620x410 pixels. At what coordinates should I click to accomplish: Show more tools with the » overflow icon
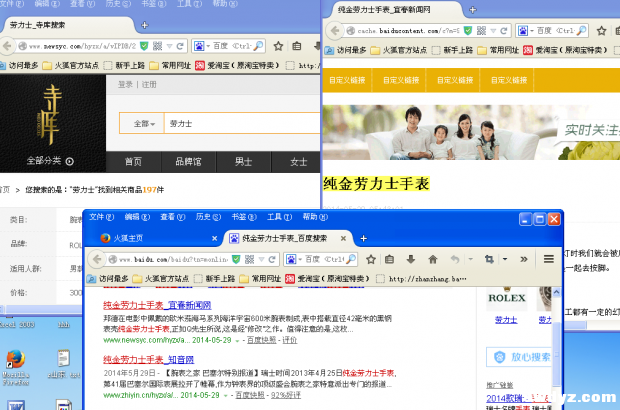524,259
